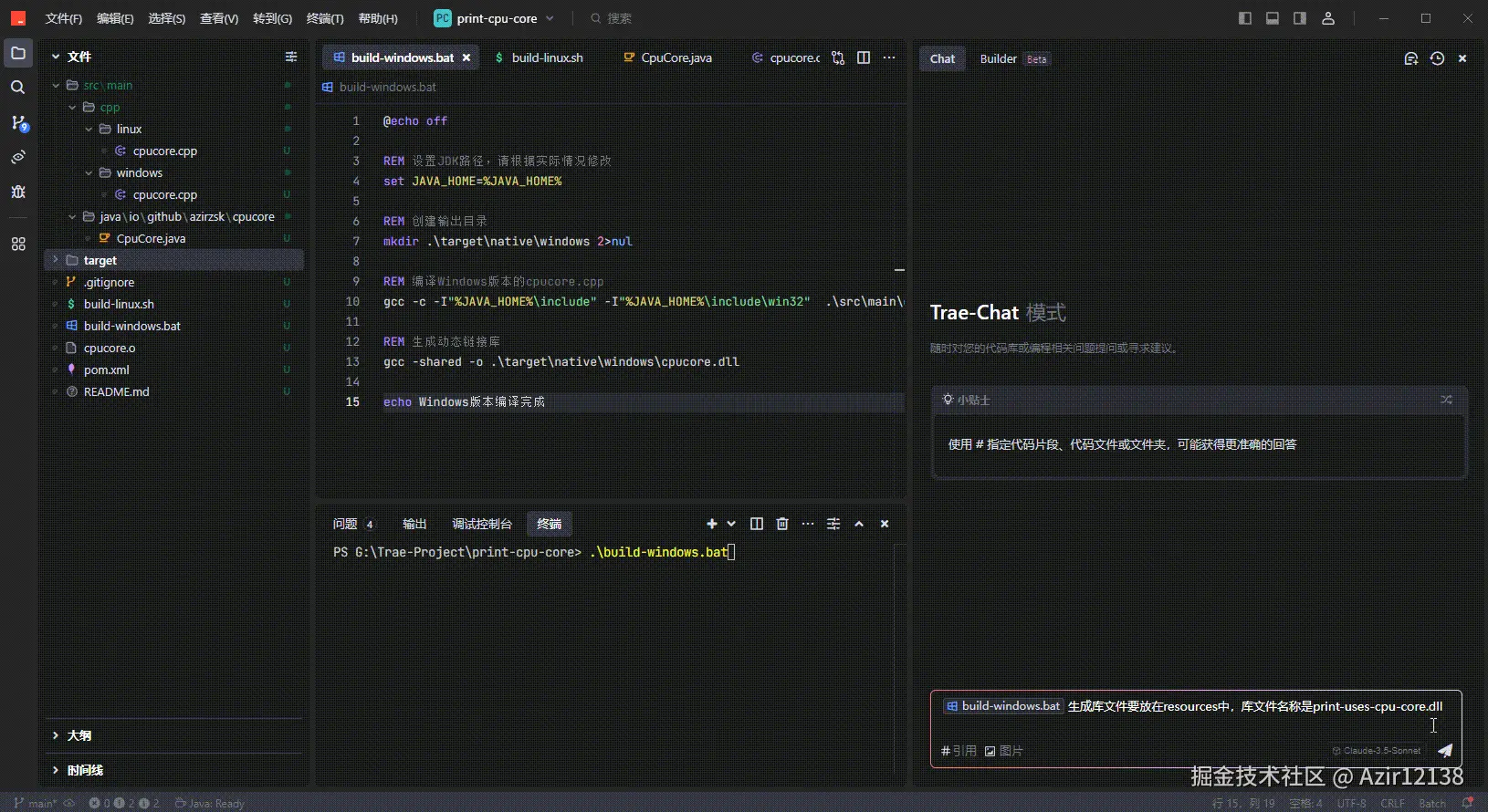Close the build-windows.bat editor tab

click(466, 57)
